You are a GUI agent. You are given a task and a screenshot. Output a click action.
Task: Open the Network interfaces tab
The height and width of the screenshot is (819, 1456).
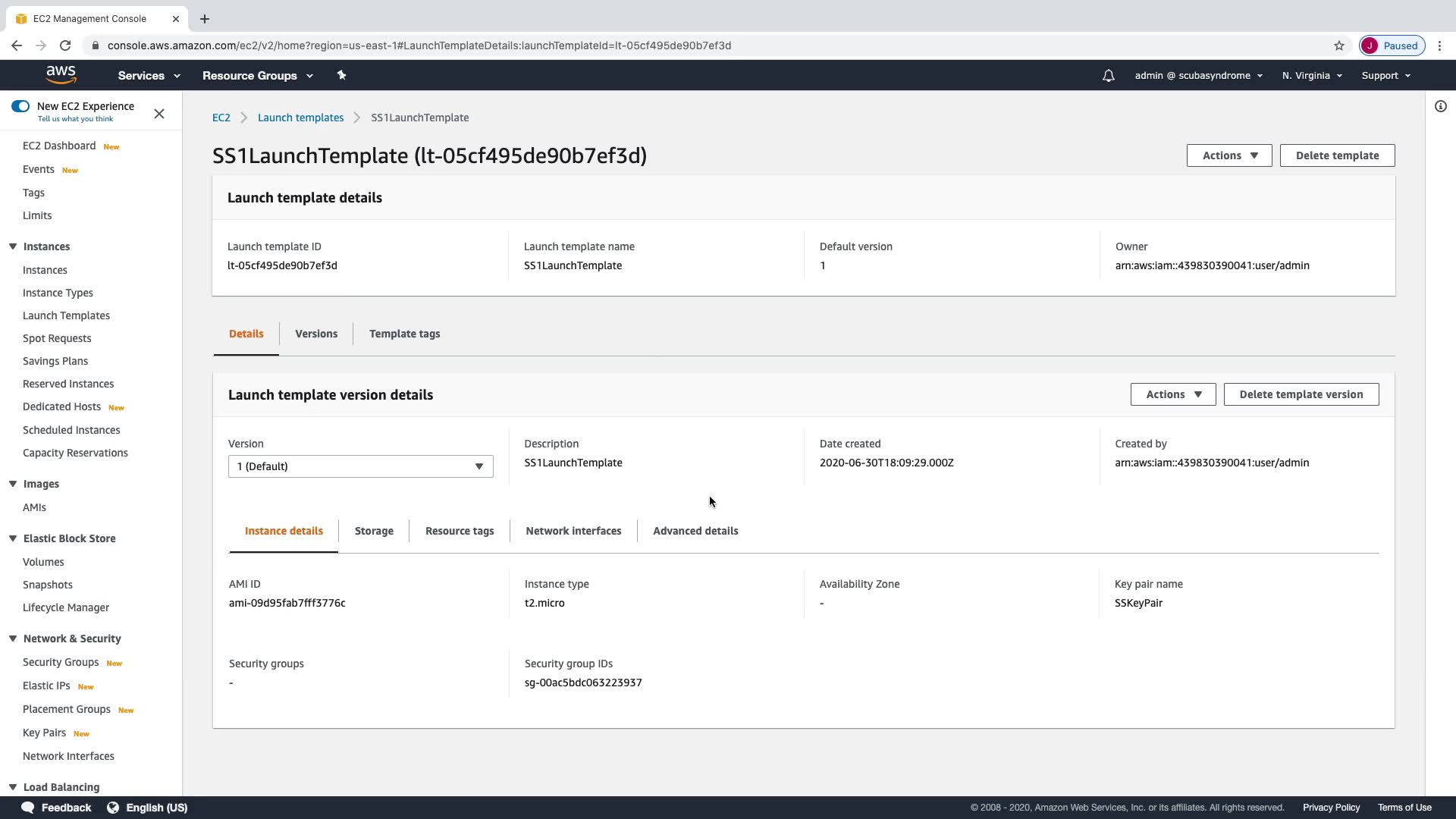[x=573, y=531]
